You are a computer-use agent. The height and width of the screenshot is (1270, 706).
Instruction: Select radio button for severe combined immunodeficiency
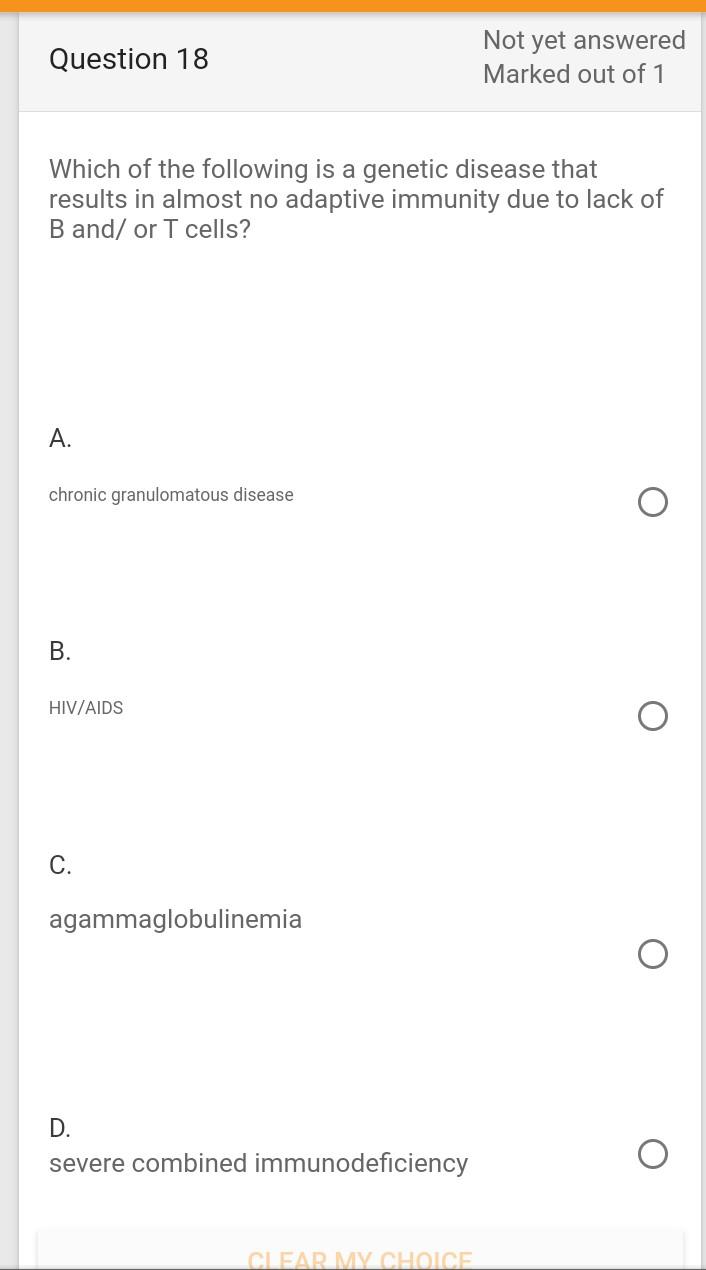pyautogui.click(x=653, y=1154)
